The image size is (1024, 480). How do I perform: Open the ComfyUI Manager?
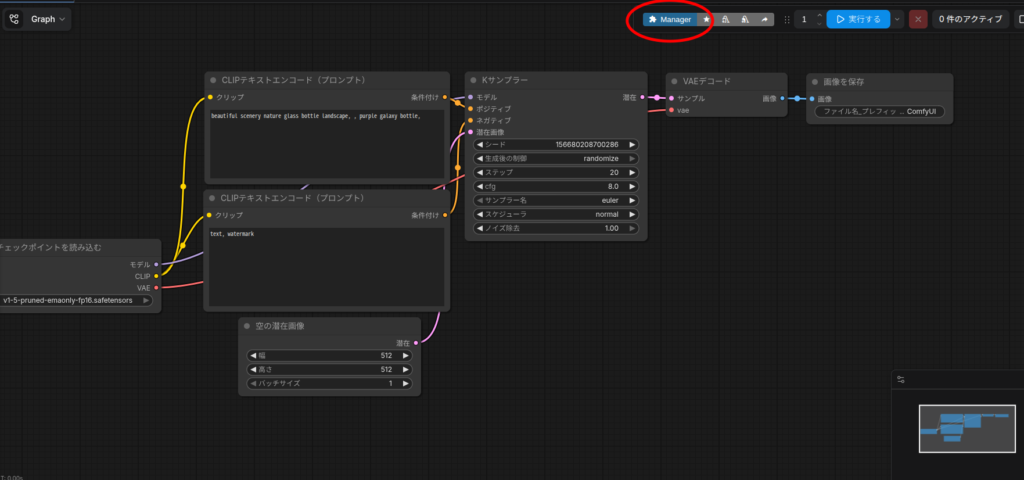(x=670, y=19)
